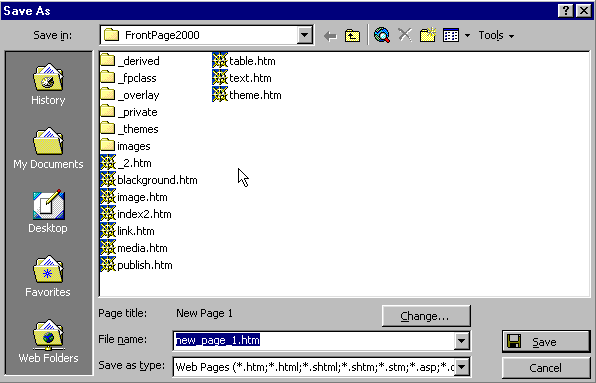The height and width of the screenshot is (383, 596).
Task: Click the FrontPage2000 folder name in Save in
Action: tap(162, 35)
